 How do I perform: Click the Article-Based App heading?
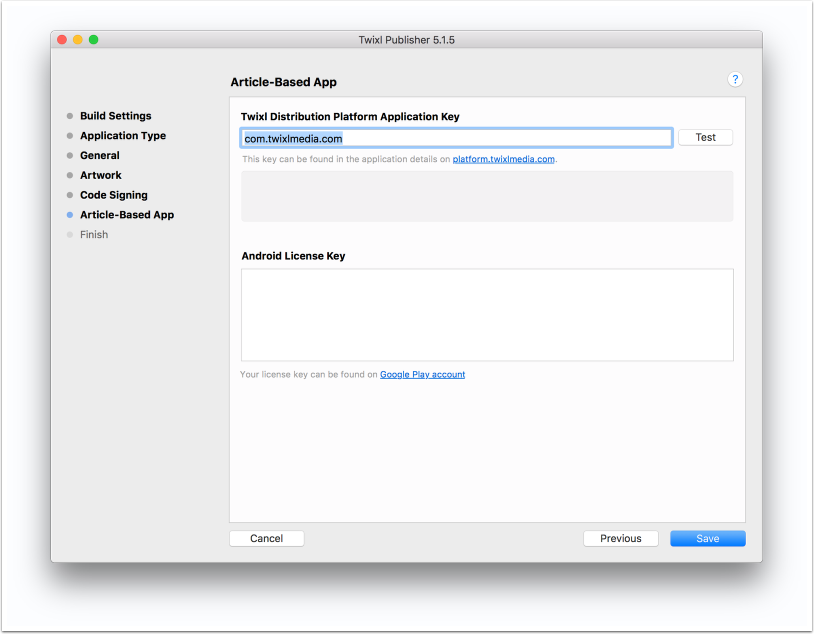(283, 82)
